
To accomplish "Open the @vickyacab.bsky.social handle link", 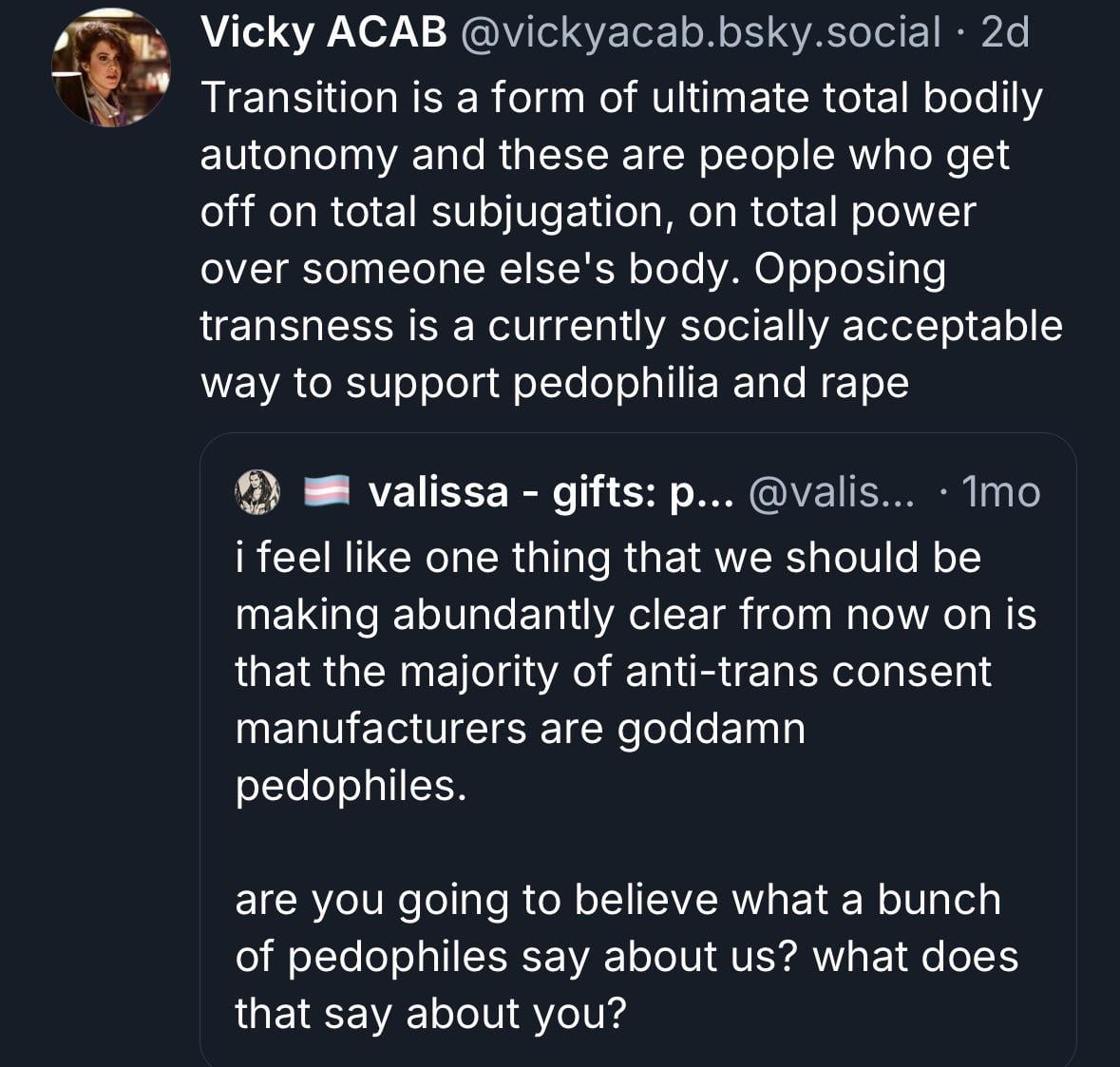I will pos(701,34).
